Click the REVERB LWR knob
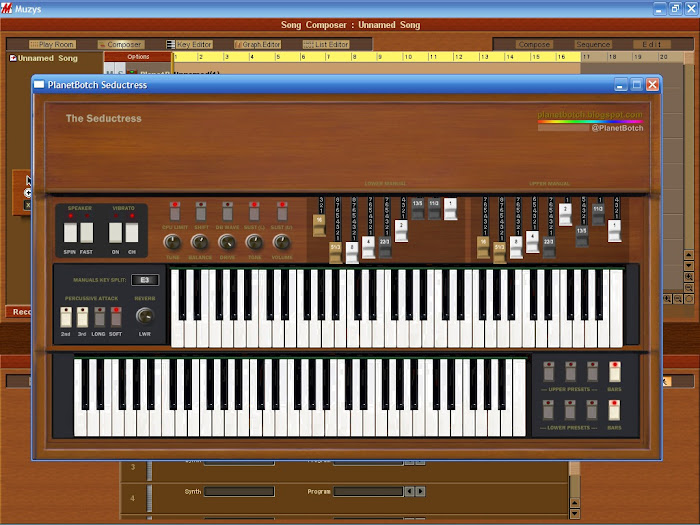This screenshot has height=525, width=700. click(144, 316)
